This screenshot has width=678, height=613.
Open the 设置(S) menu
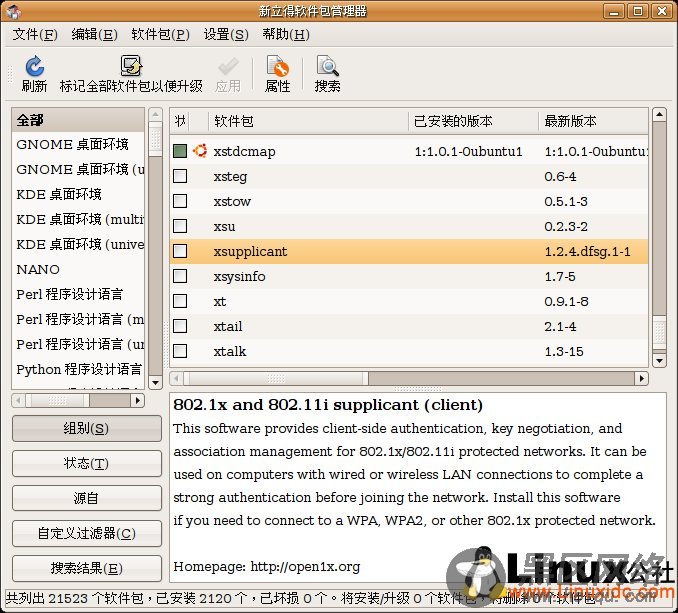(x=226, y=34)
